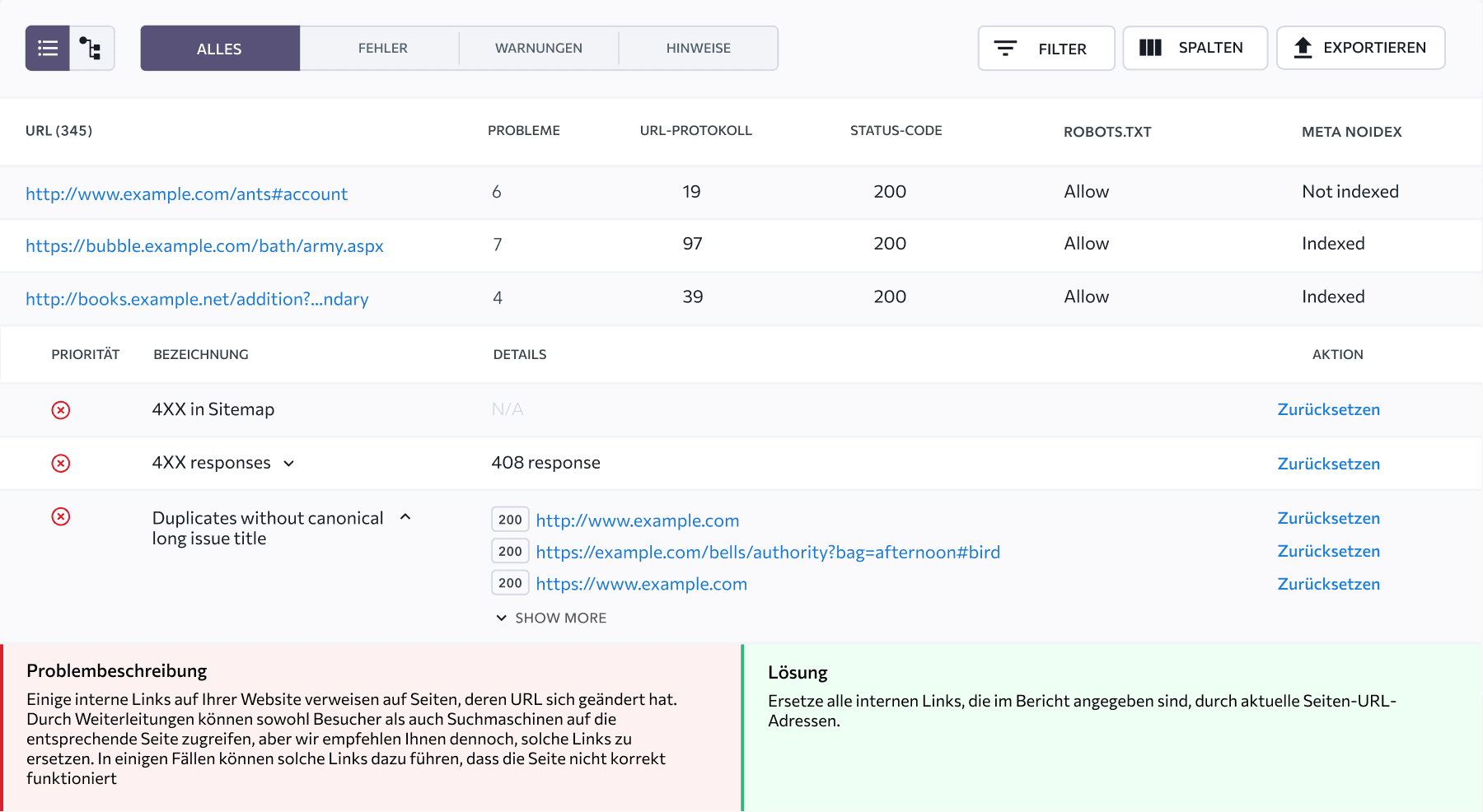Select the Warnungen tab
This screenshot has height=812, width=1483.
pos(539,48)
